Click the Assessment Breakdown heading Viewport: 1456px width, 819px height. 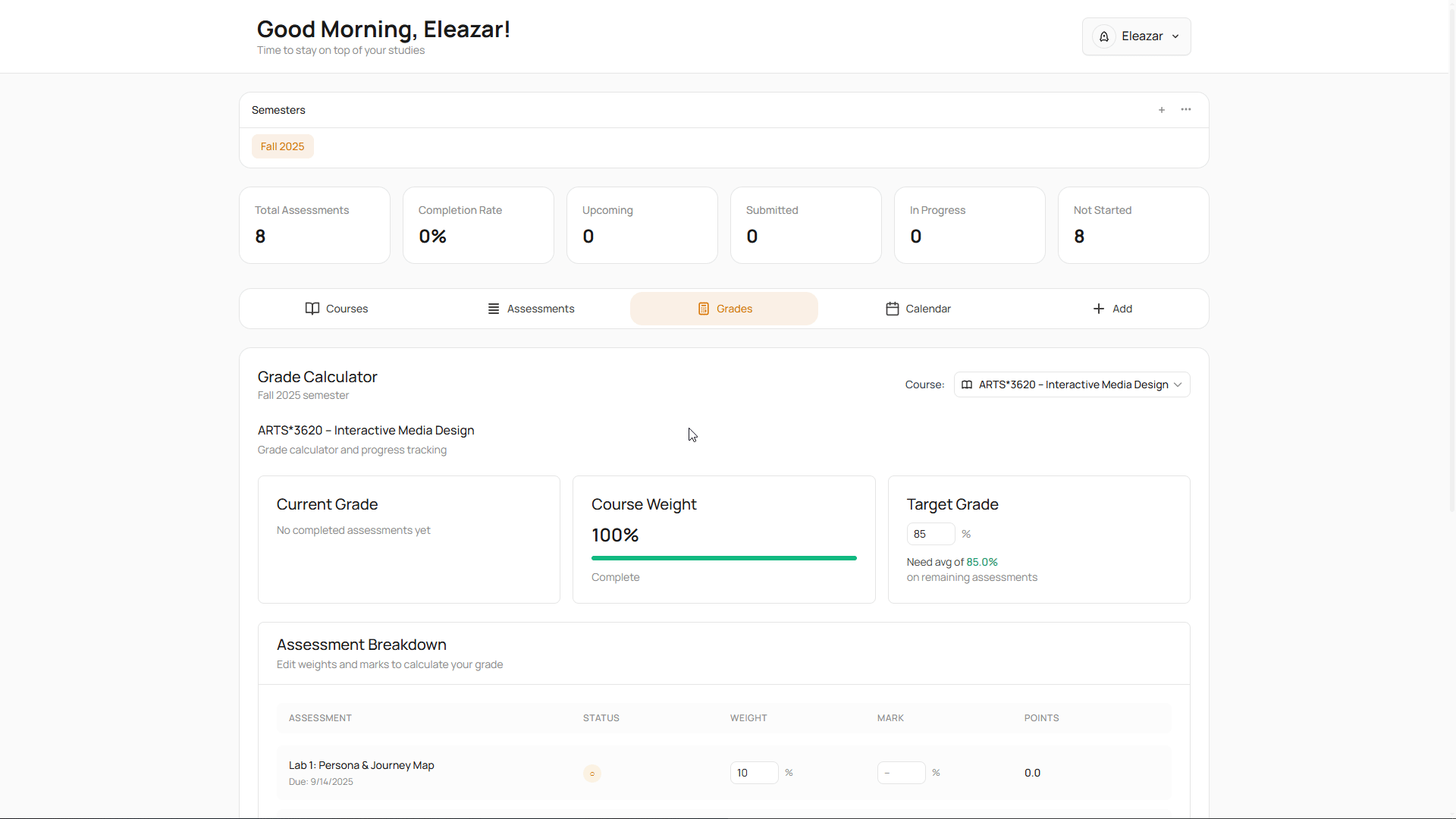point(362,645)
